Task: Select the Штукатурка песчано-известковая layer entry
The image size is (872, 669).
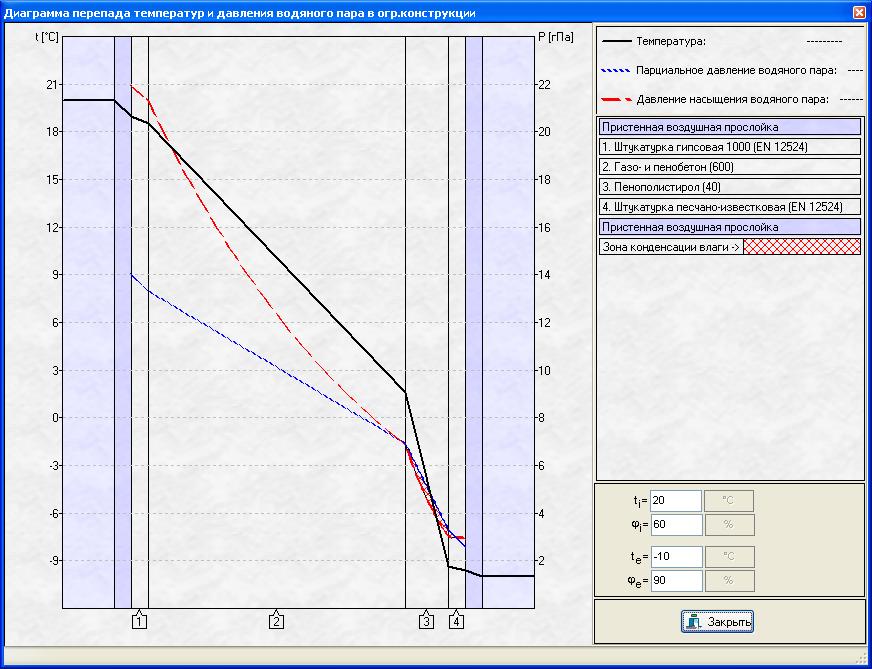Action: click(729, 207)
